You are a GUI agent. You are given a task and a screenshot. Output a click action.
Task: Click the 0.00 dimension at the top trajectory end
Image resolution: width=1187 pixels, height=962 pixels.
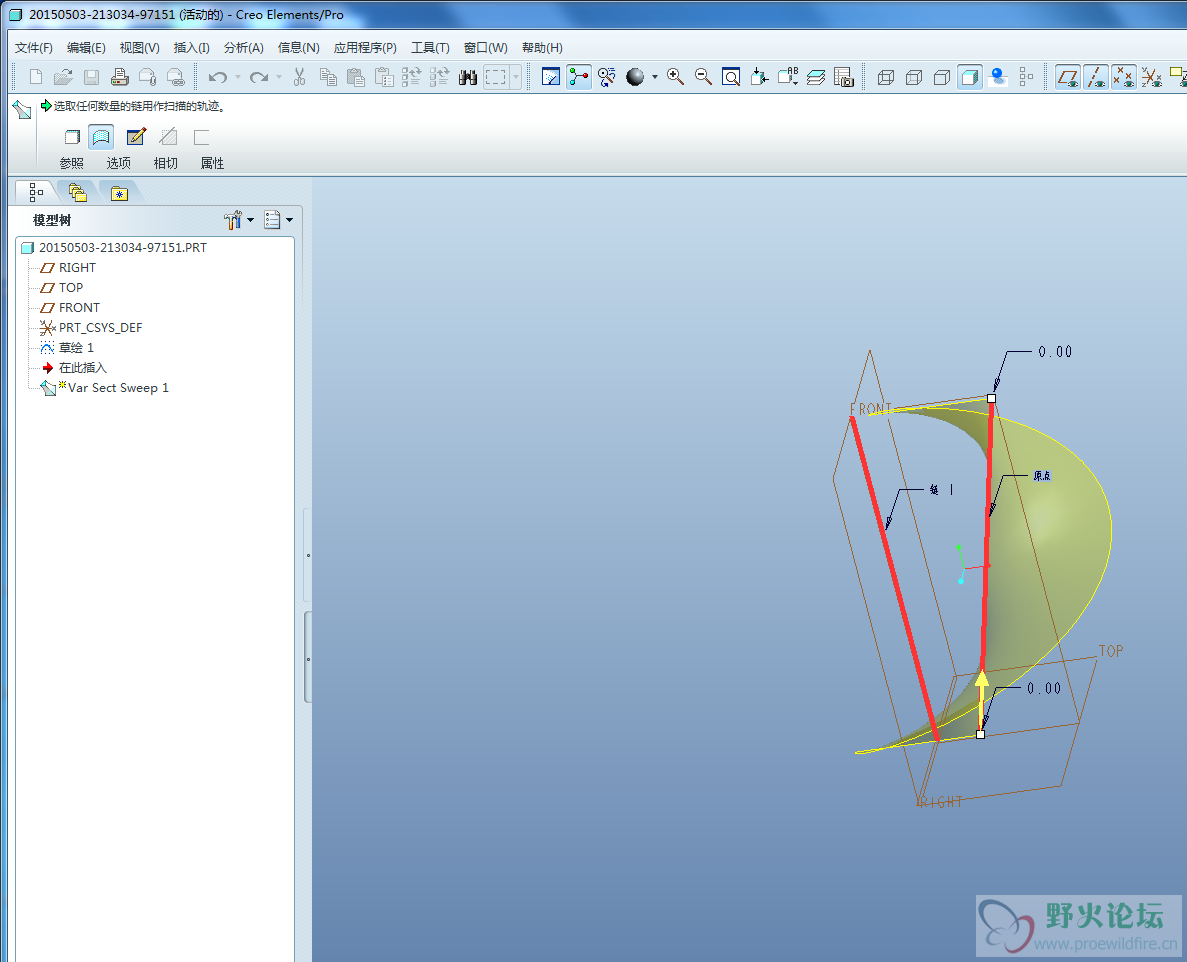(1055, 351)
